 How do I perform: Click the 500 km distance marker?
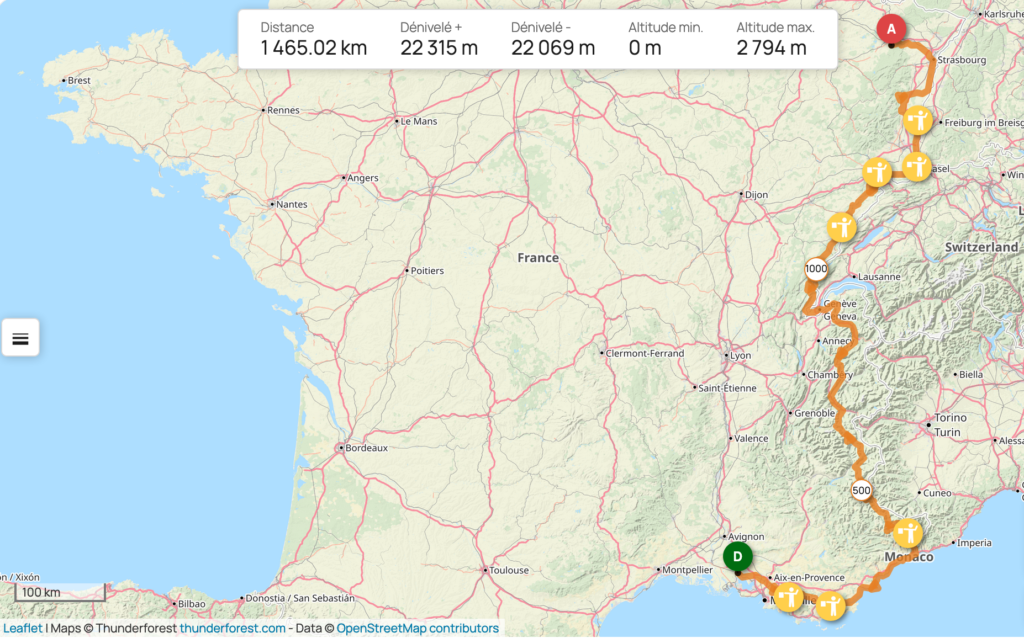pyautogui.click(x=861, y=490)
